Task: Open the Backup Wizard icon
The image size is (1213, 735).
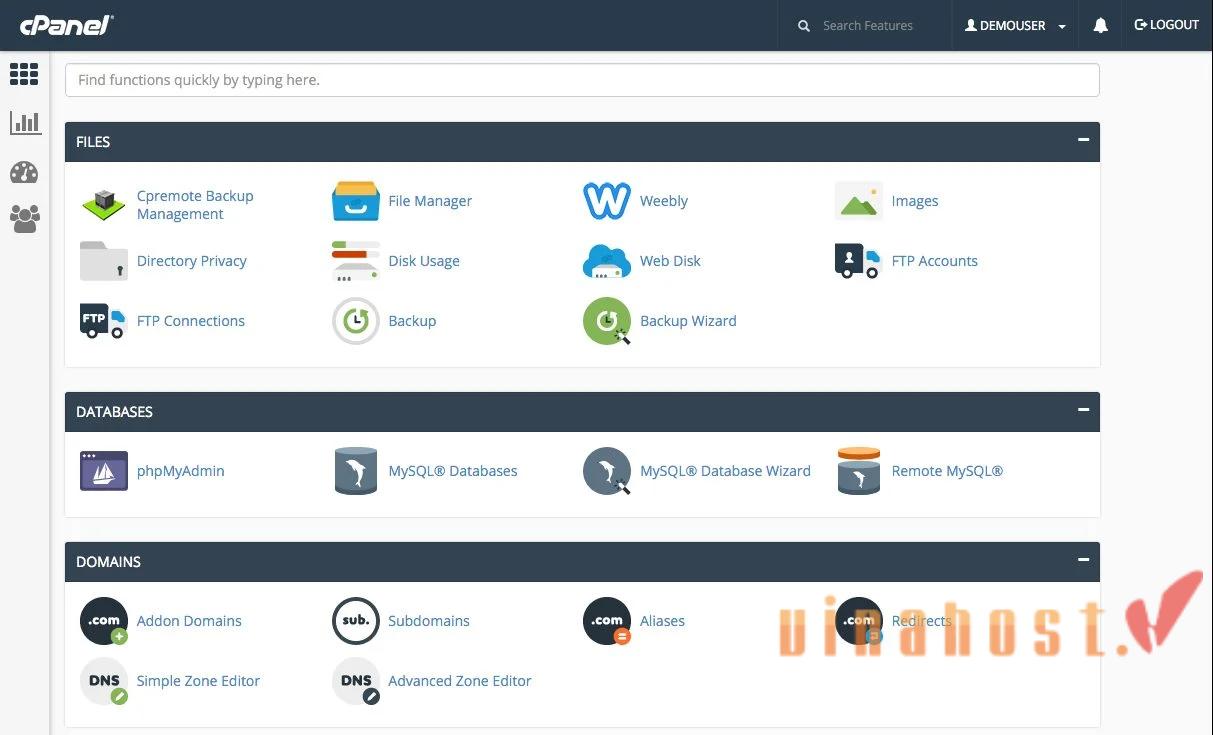Action: pyautogui.click(x=607, y=321)
